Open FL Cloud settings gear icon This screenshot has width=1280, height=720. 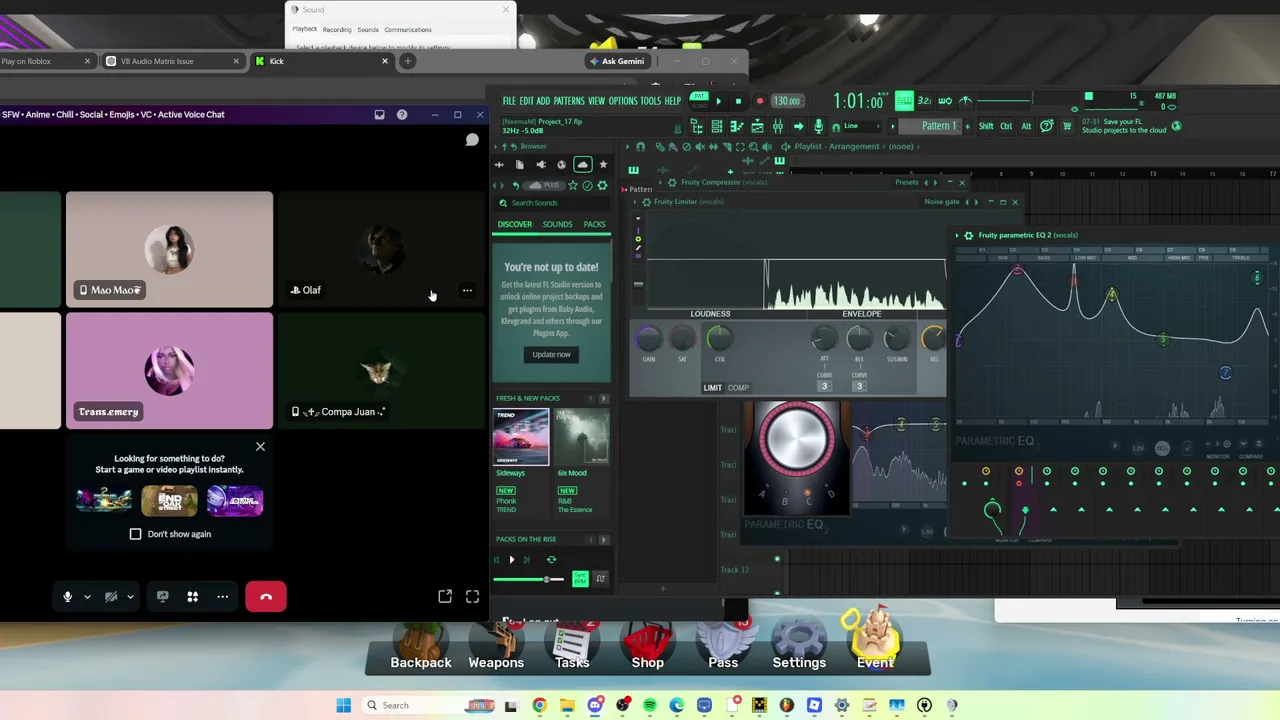602,185
